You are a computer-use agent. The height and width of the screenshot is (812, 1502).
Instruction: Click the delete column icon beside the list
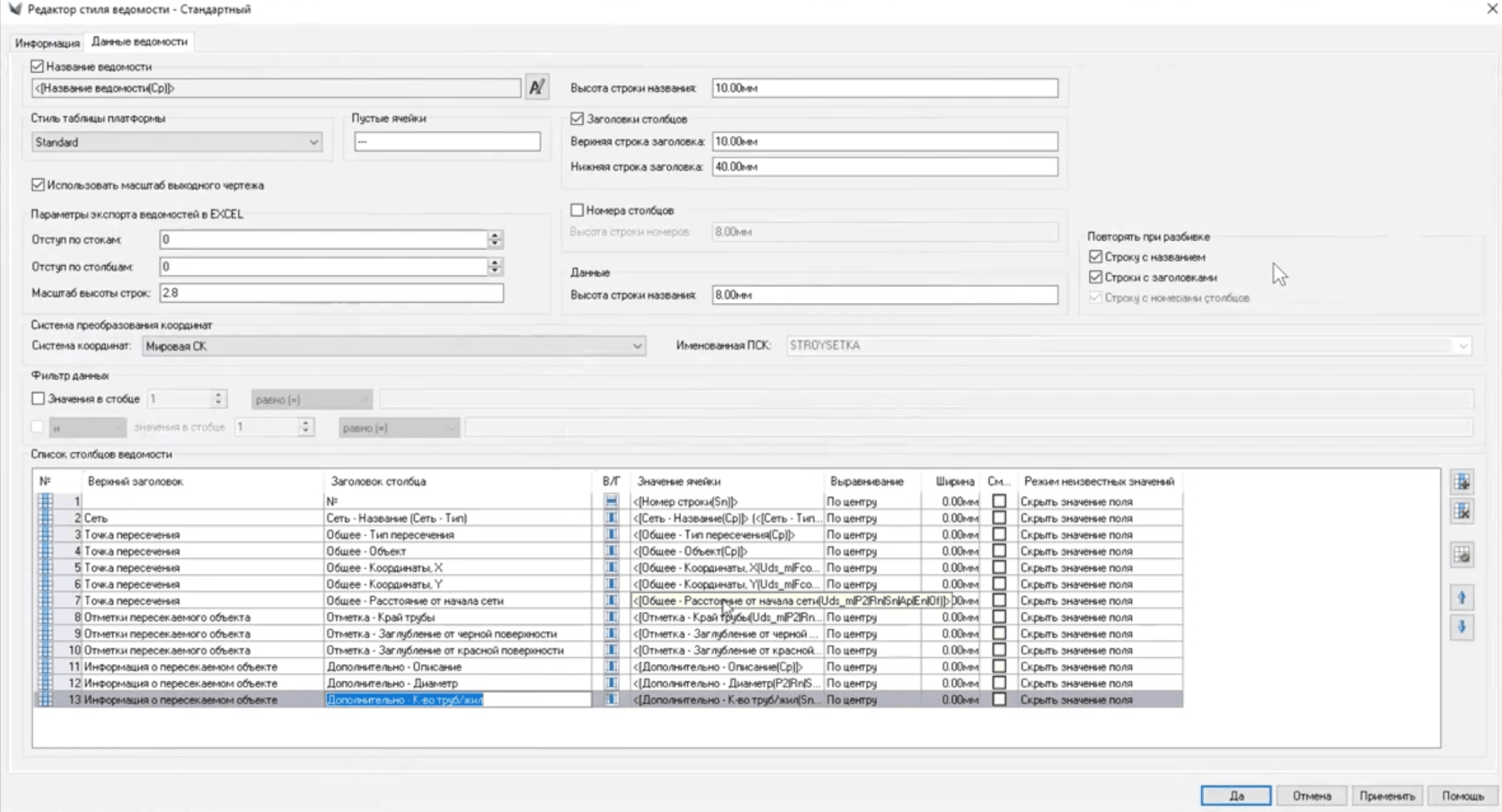(x=1462, y=511)
